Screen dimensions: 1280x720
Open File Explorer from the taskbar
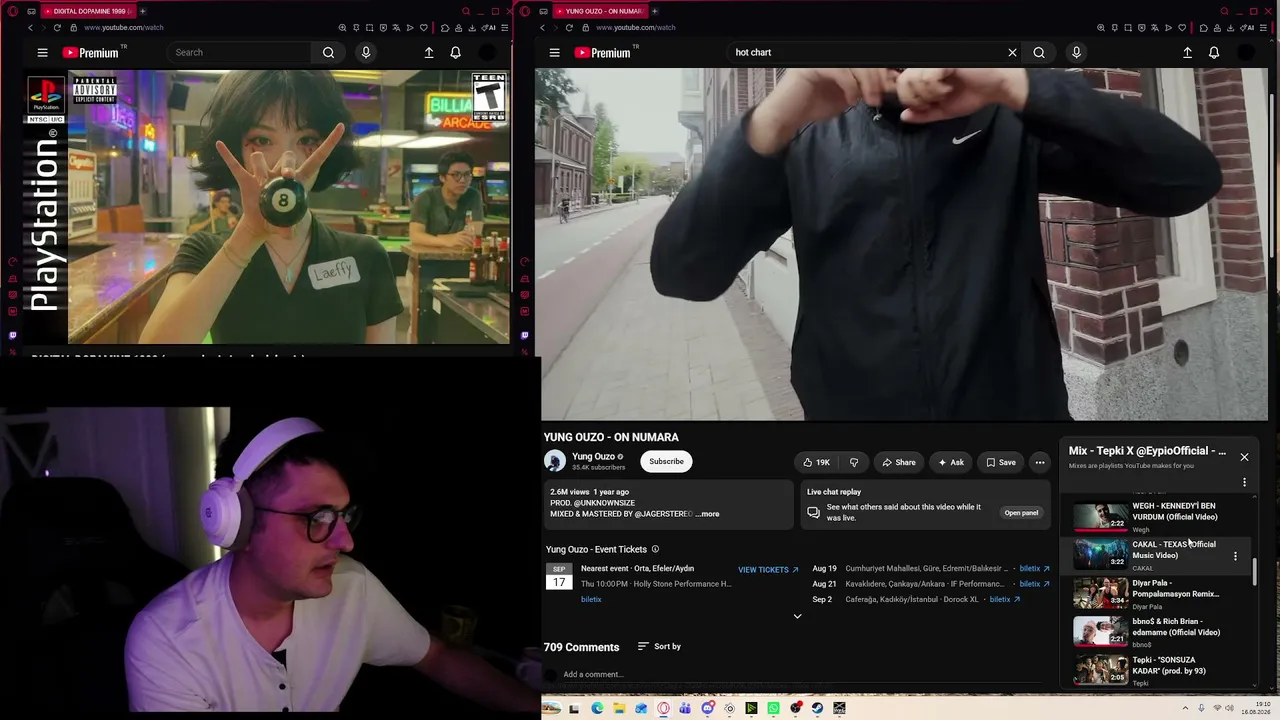(x=619, y=708)
